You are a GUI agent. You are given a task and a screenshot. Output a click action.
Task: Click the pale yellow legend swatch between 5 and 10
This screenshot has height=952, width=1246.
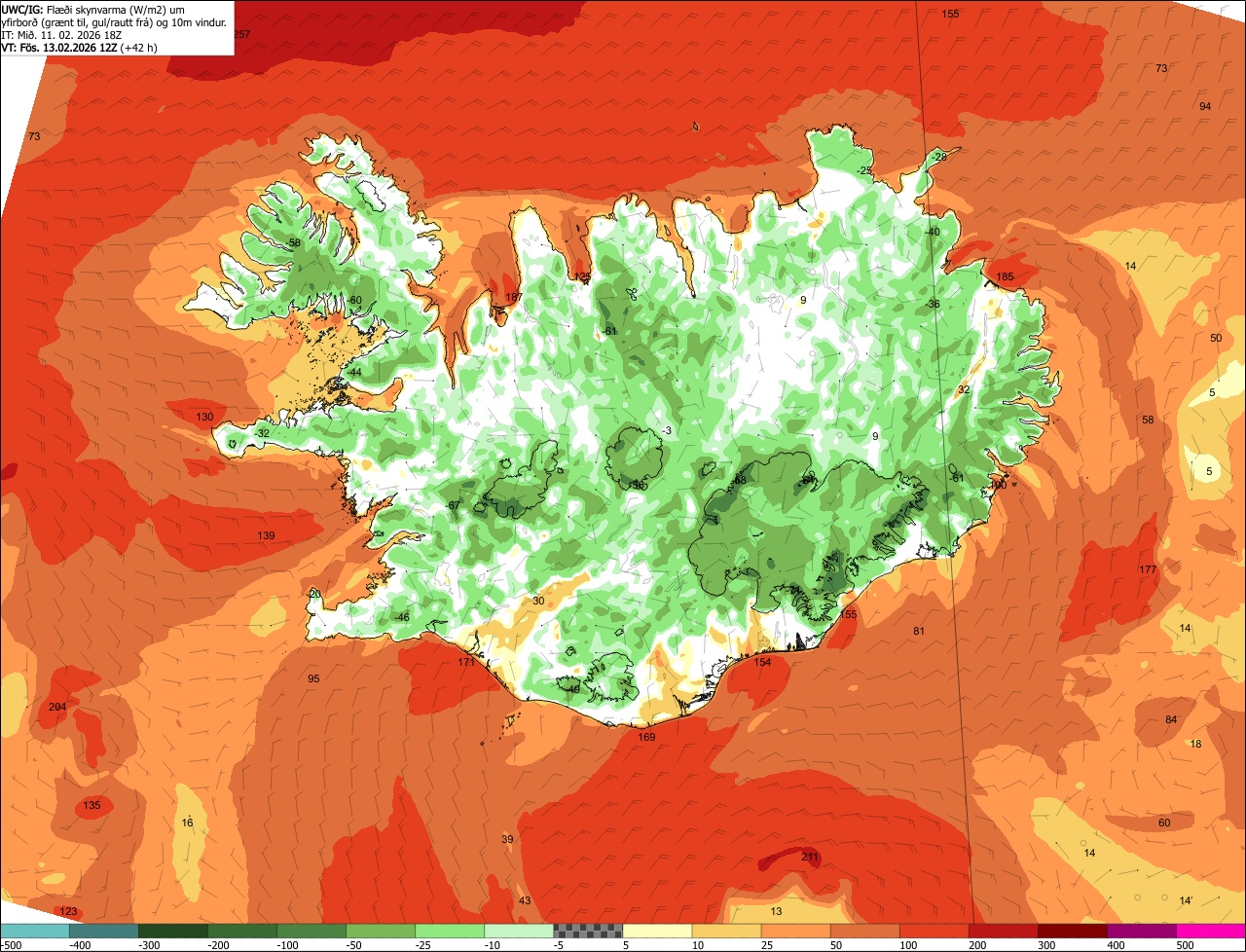click(657, 931)
